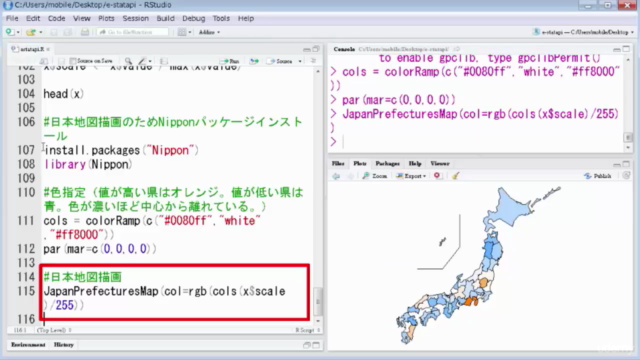Click the New File icon in main toolbar

9,32
